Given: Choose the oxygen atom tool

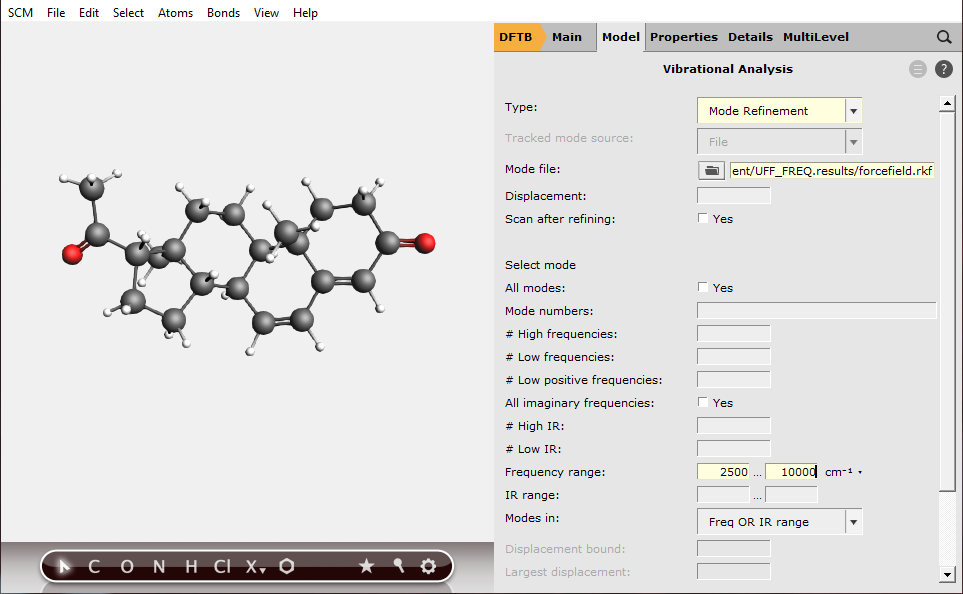Looking at the screenshot, I should [x=126, y=566].
